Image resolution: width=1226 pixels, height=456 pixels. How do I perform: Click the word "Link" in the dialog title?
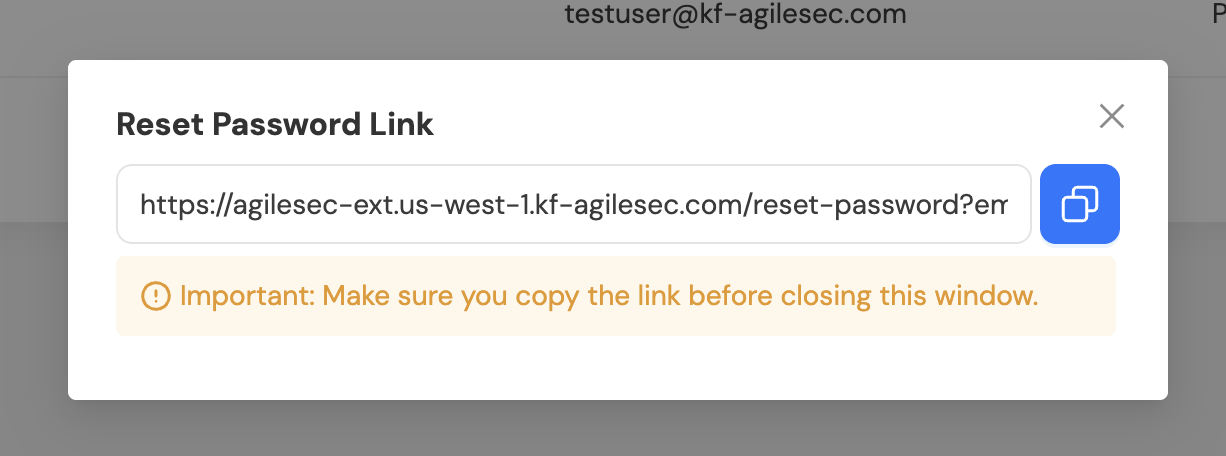coord(403,124)
